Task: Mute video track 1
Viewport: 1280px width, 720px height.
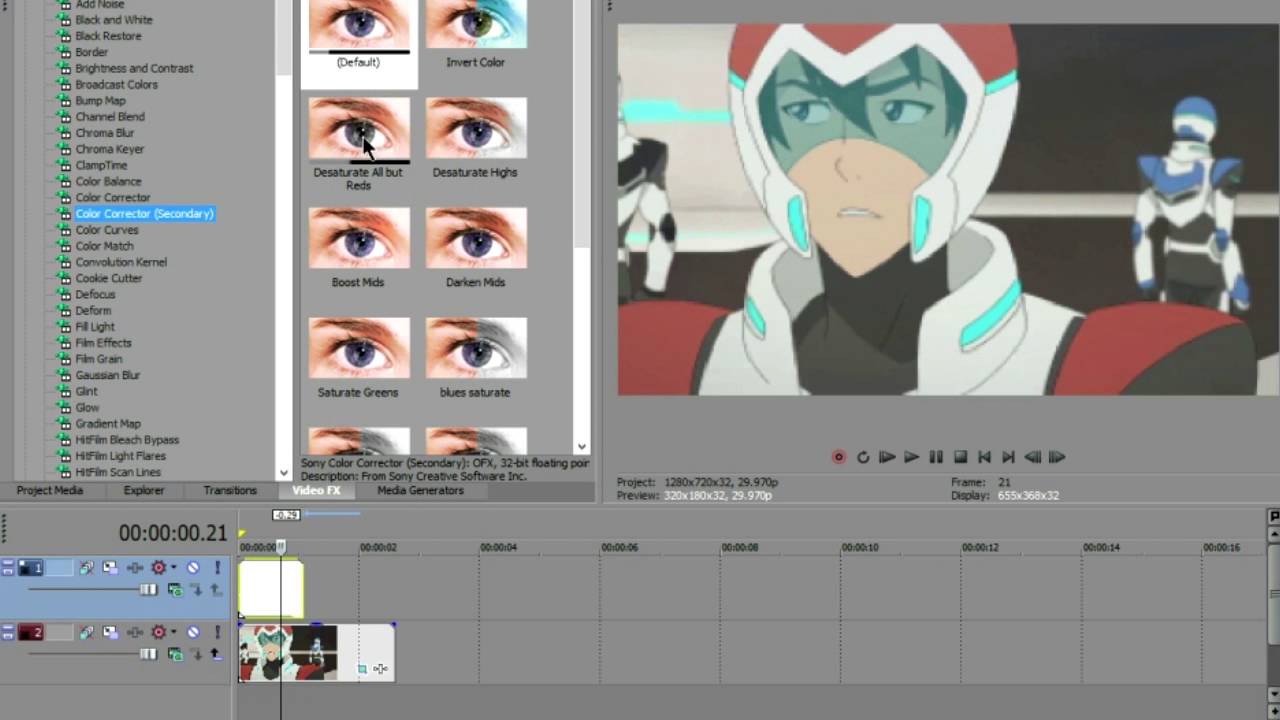Action: 193,568
